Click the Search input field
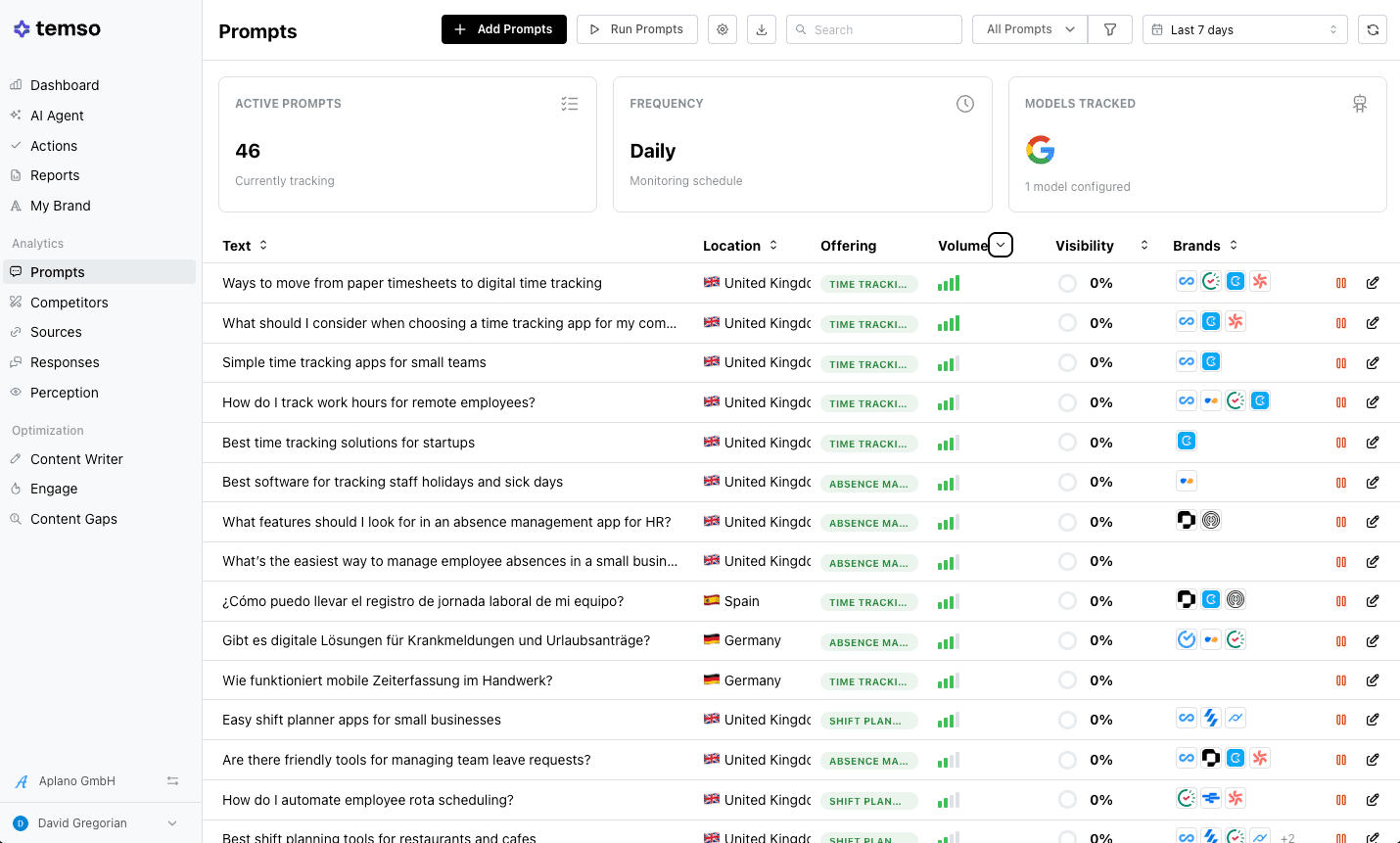 873,29
